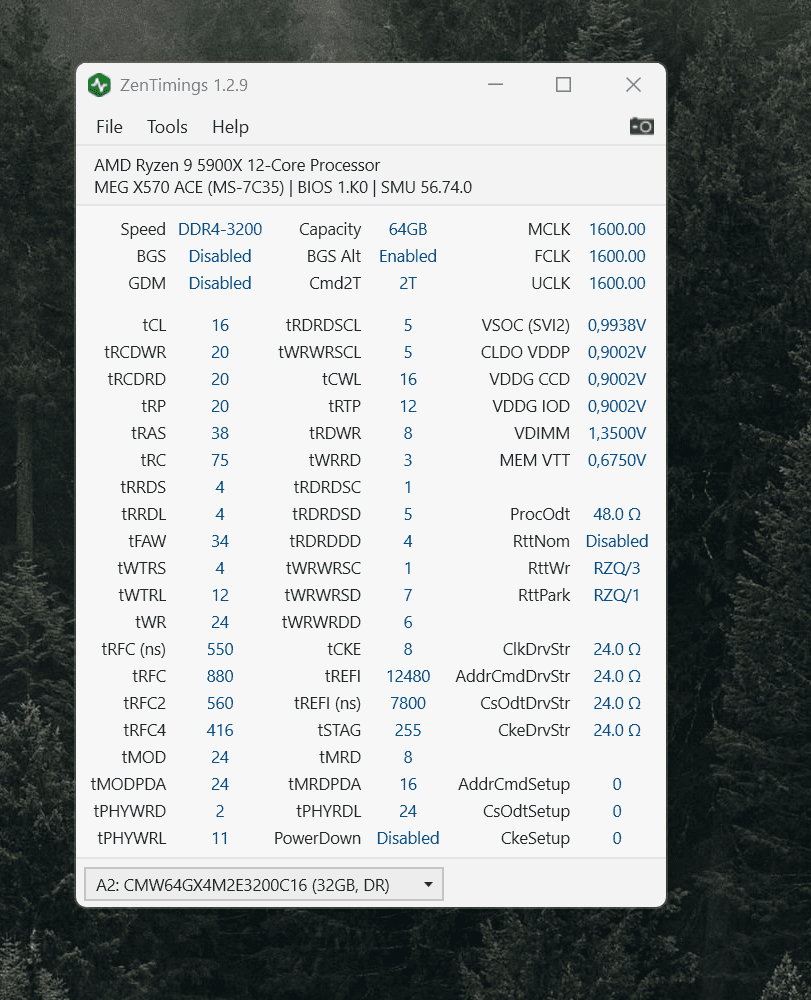Open the Help menu

230,127
